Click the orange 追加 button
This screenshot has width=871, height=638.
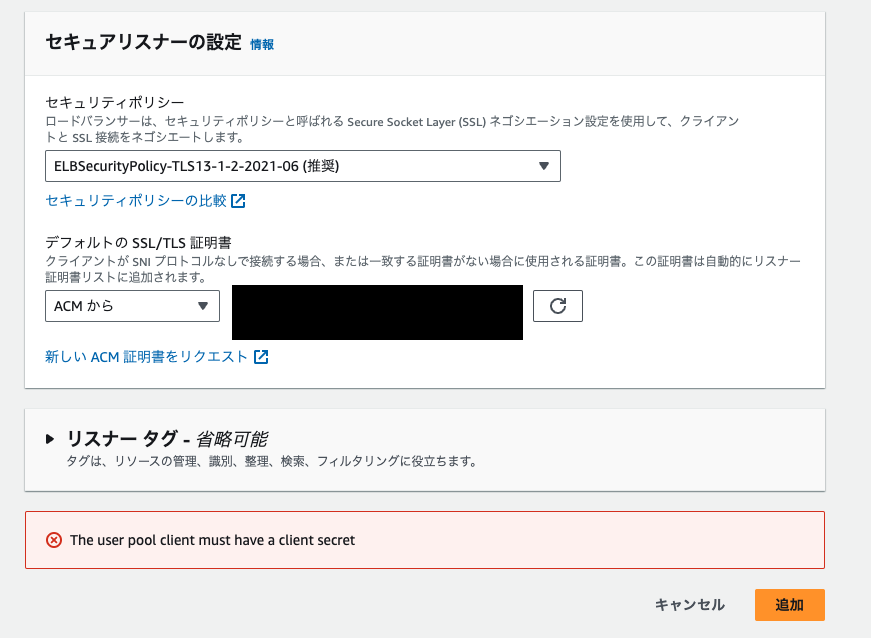[x=789, y=605]
